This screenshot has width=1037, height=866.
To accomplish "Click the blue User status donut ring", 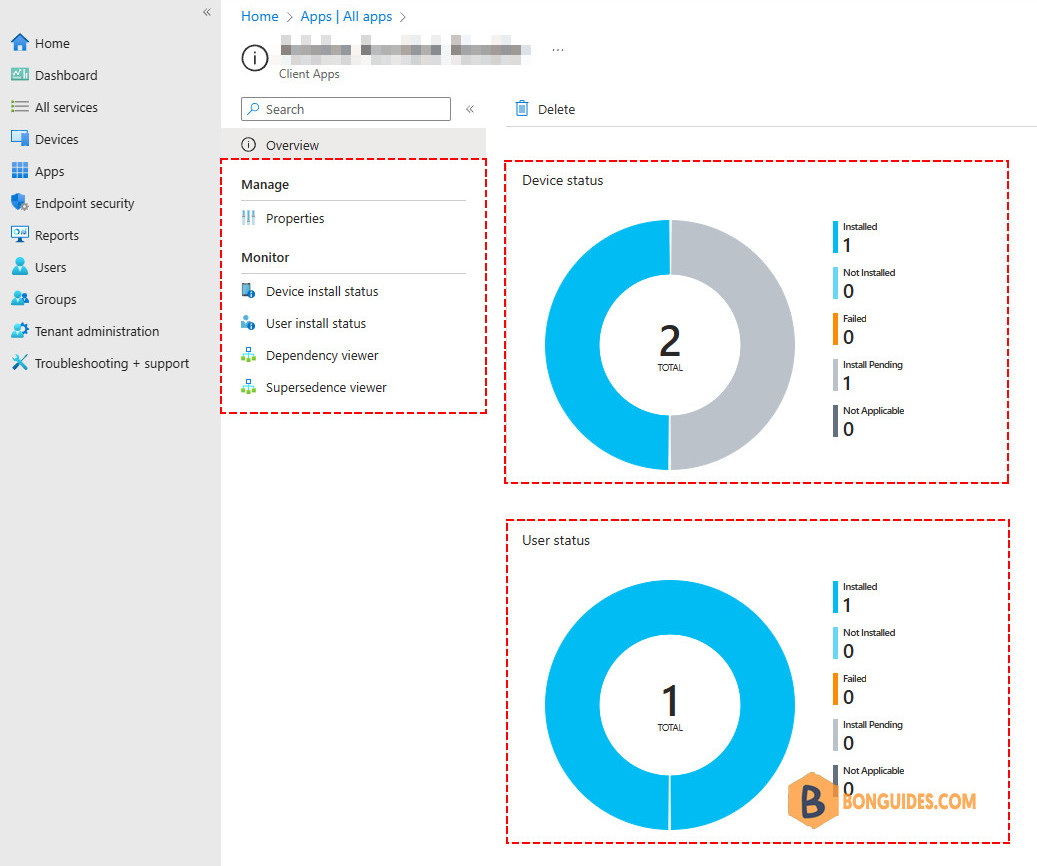I will tap(572, 705).
